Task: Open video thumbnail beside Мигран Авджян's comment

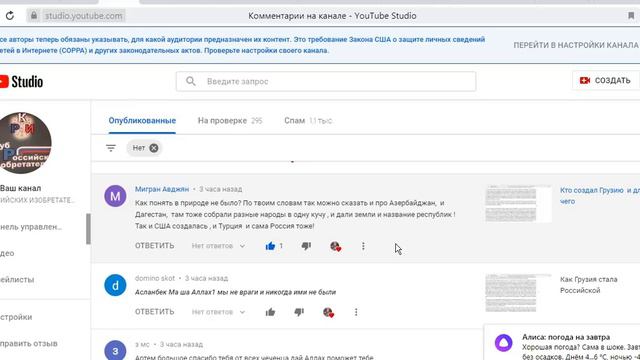Action: click(x=518, y=204)
